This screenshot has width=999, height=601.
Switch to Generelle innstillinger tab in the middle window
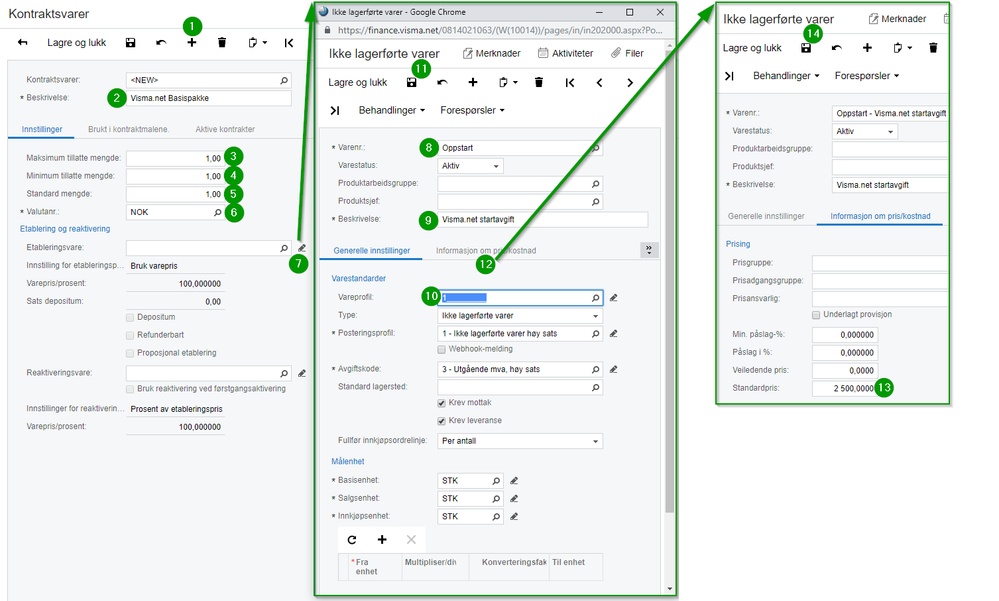pyautogui.click(x=371, y=250)
